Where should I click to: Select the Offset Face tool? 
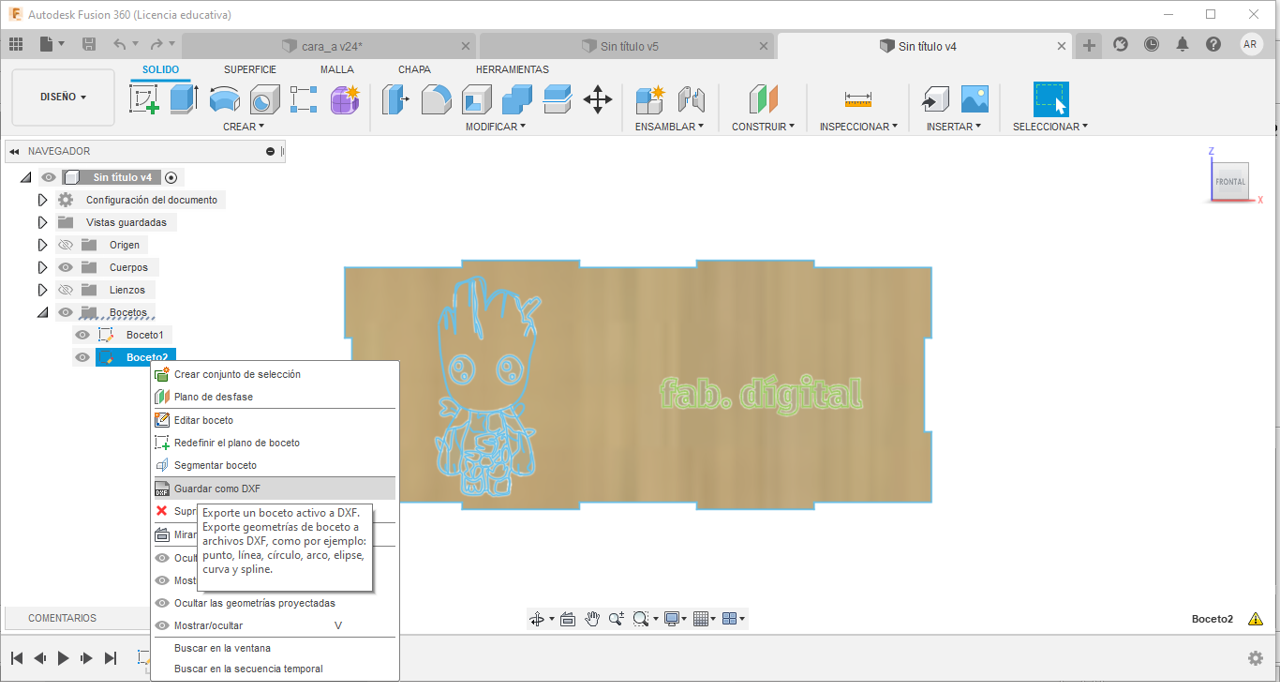pyautogui.click(x=557, y=99)
